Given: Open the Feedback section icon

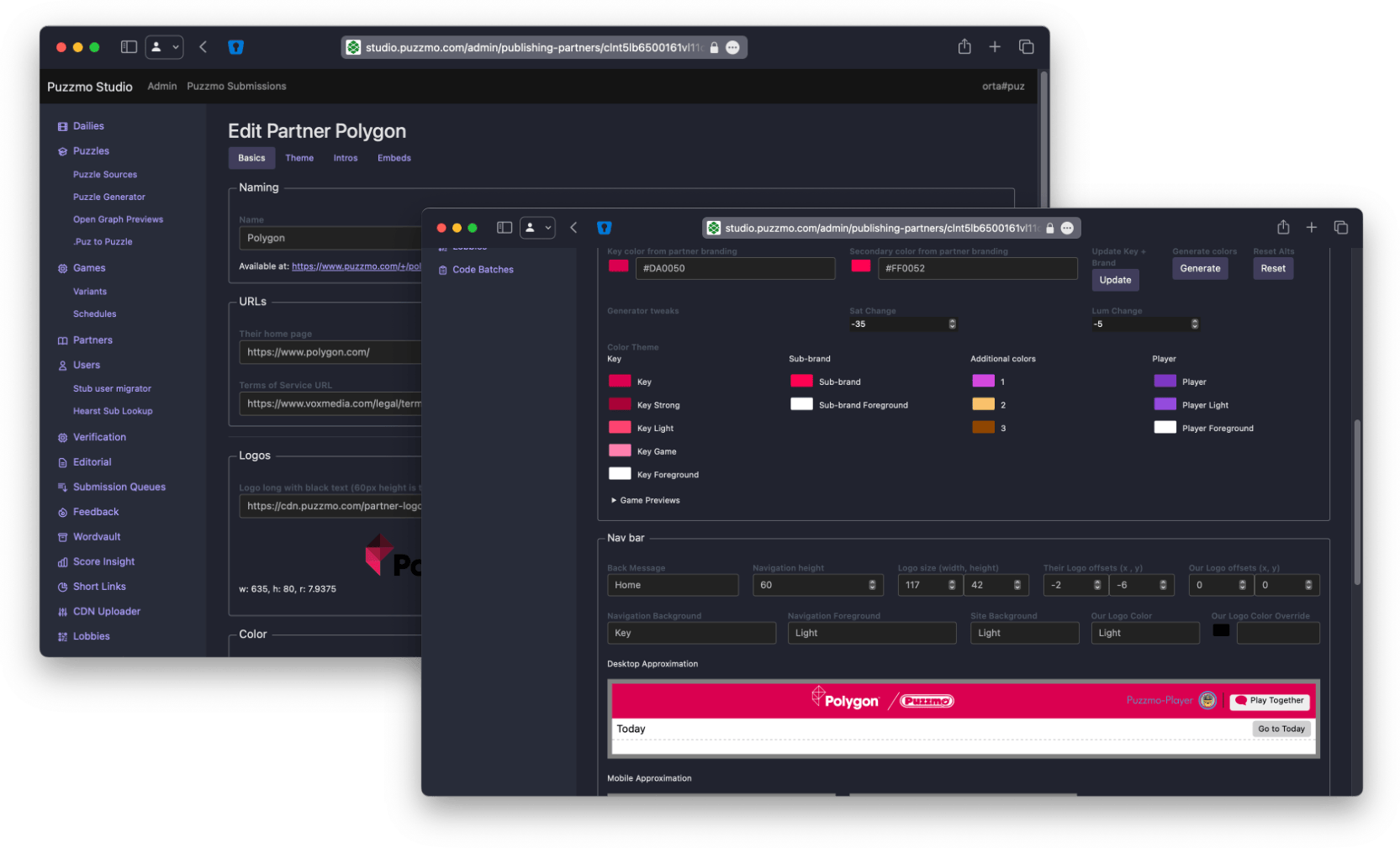Looking at the screenshot, I should pos(62,512).
